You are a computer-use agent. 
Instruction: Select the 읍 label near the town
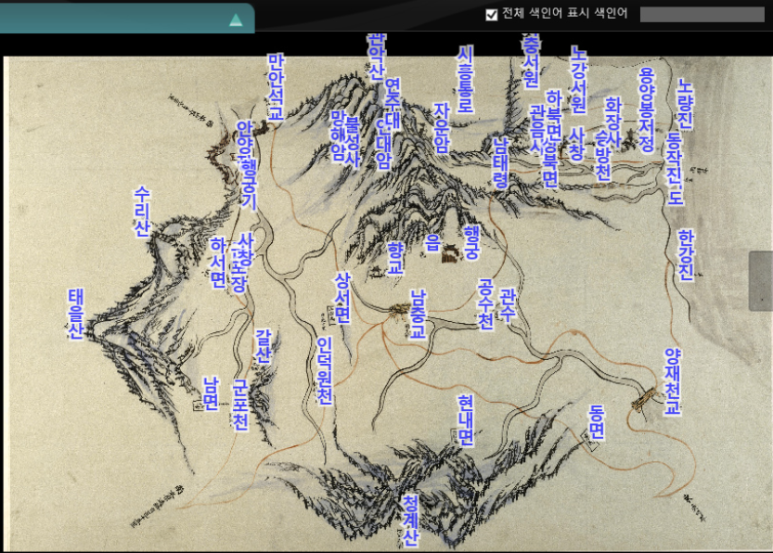pos(432,242)
